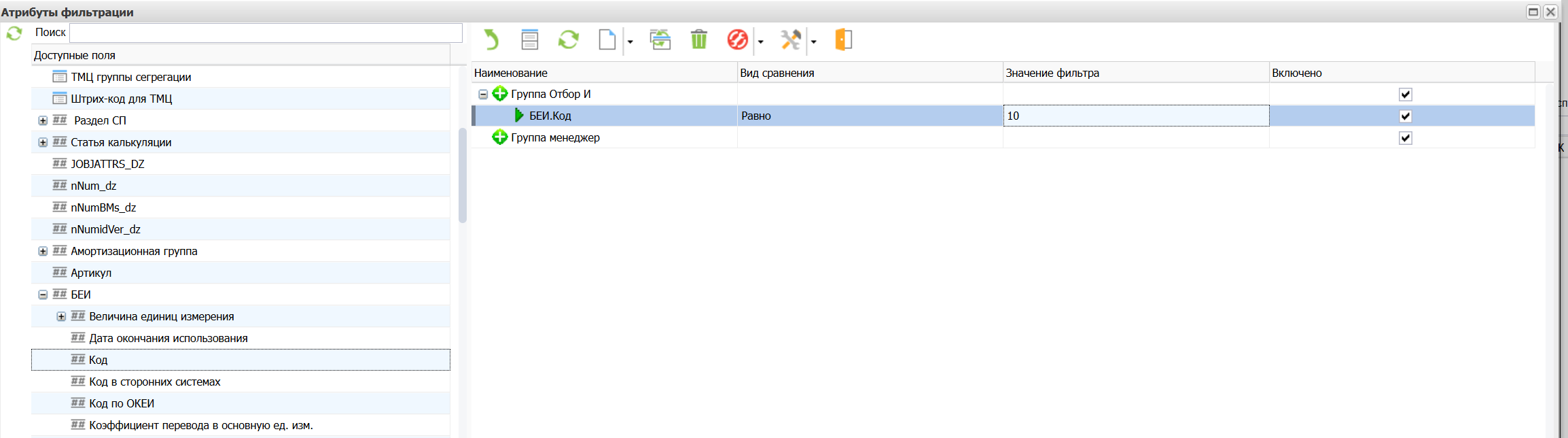Image resolution: width=1568 pixels, height=438 pixels.
Task: Click the green refresh icon in the right toolbar
Action: pos(568,40)
